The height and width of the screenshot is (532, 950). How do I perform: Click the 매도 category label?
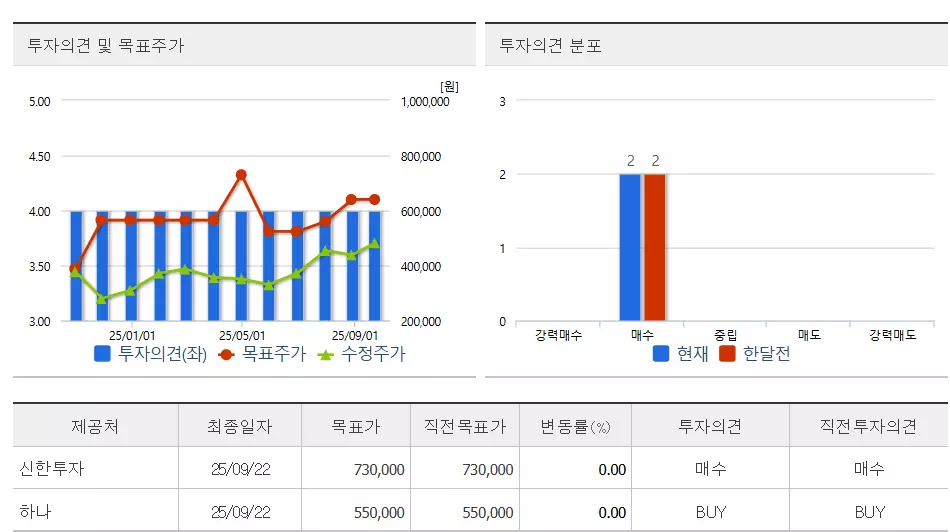click(809, 334)
